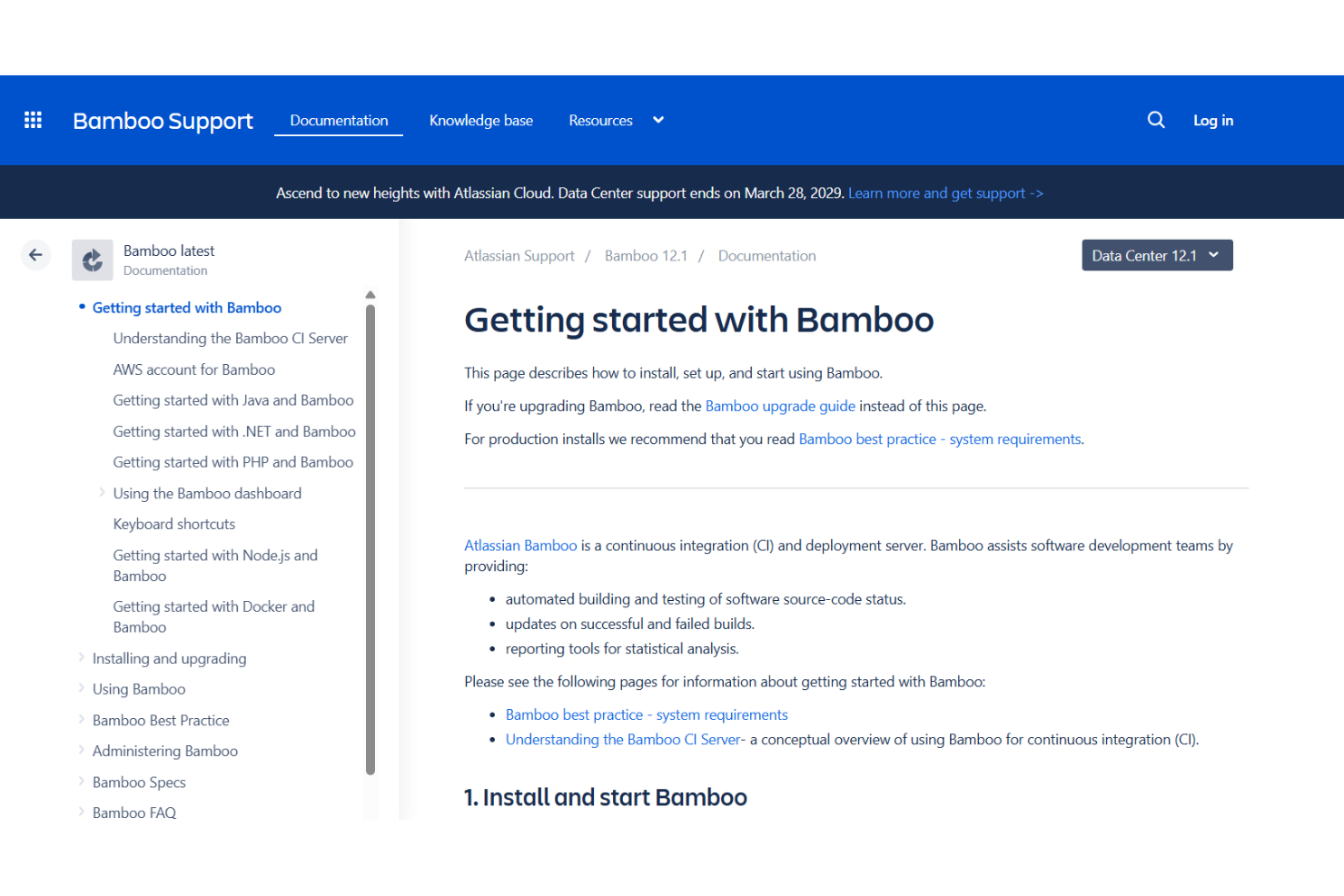This screenshot has width=1344, height=896.
Task: Select the Documentation tab
Action: pyautogui.click(x=339, y=120)
